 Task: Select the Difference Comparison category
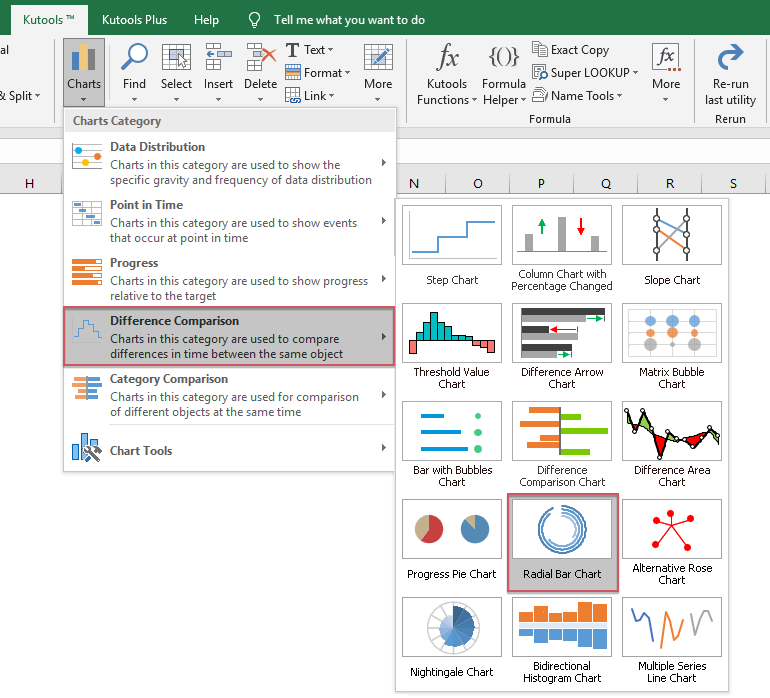click(229, 337)
